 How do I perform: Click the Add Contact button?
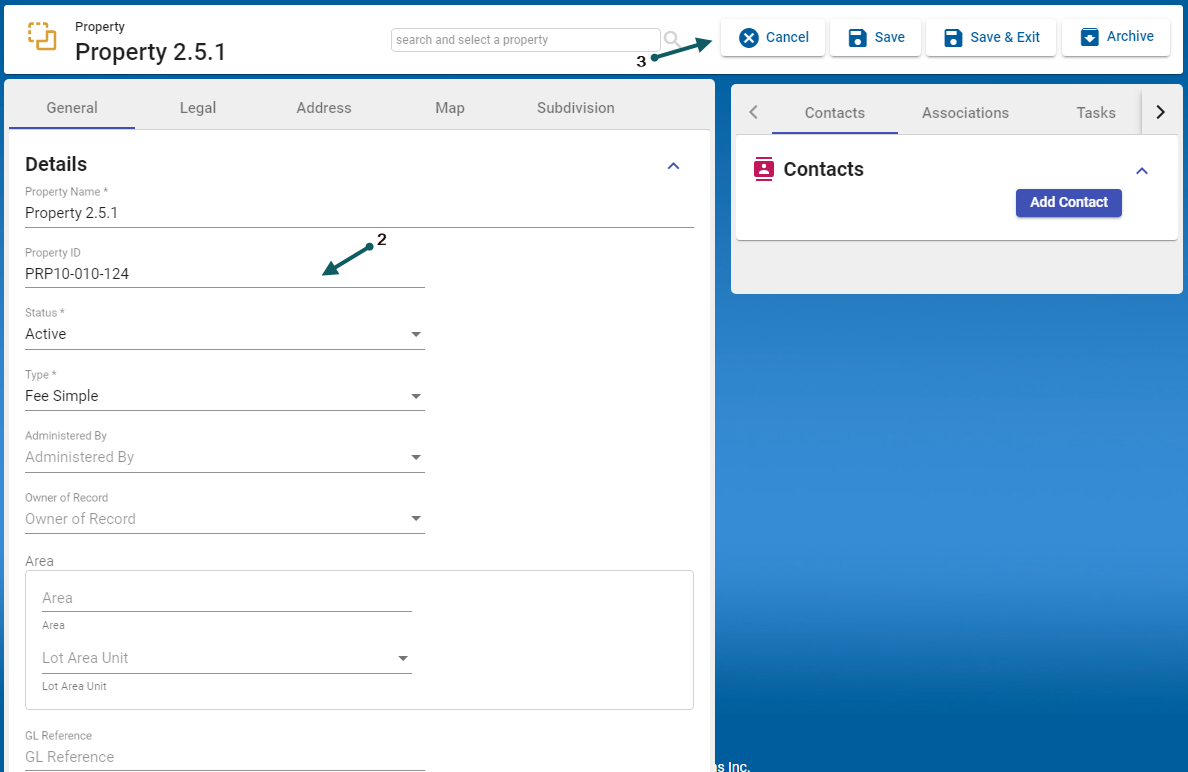coord(1068,202)
